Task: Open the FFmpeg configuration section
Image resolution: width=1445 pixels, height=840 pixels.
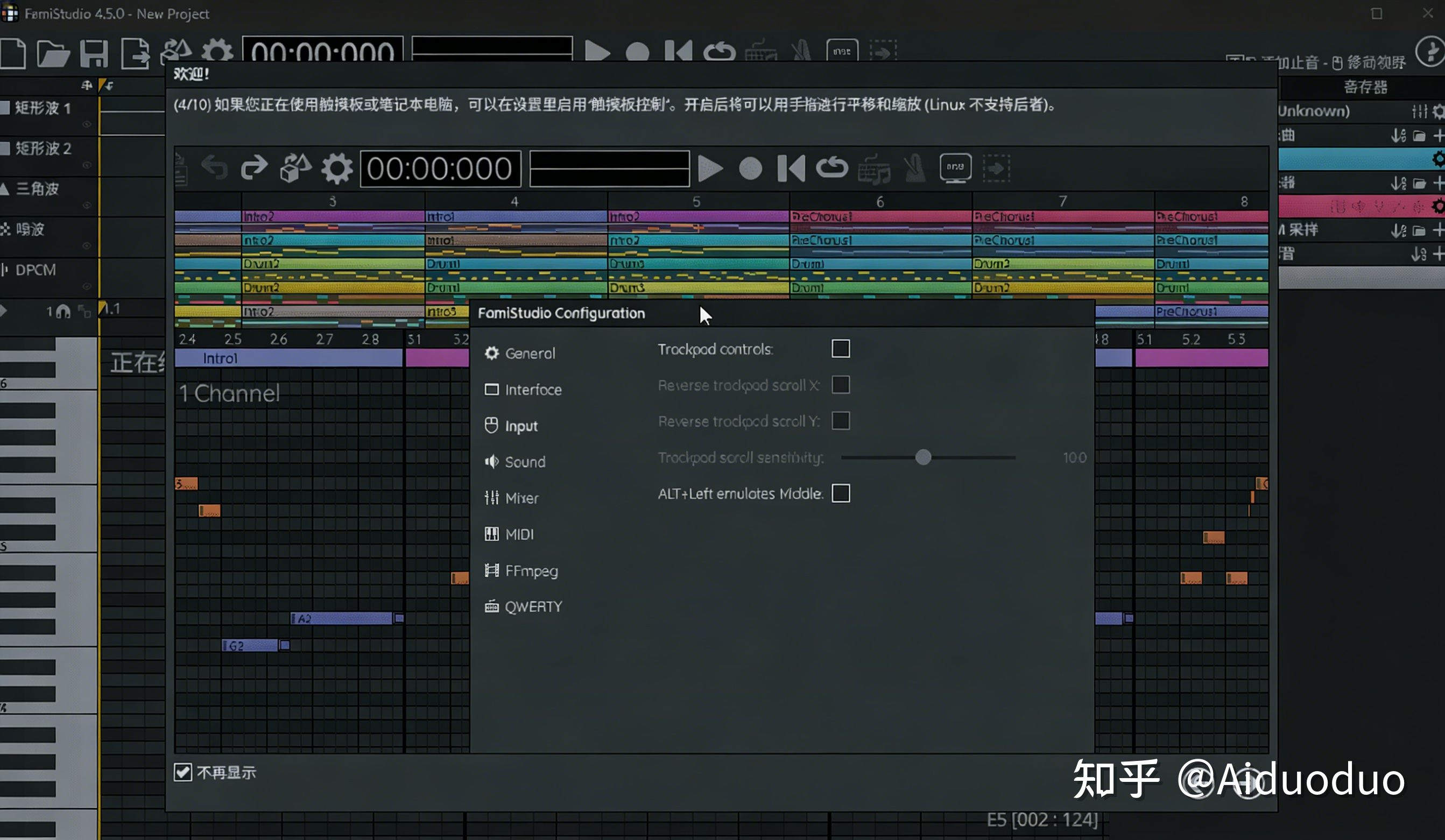Action: pos(520,570)
